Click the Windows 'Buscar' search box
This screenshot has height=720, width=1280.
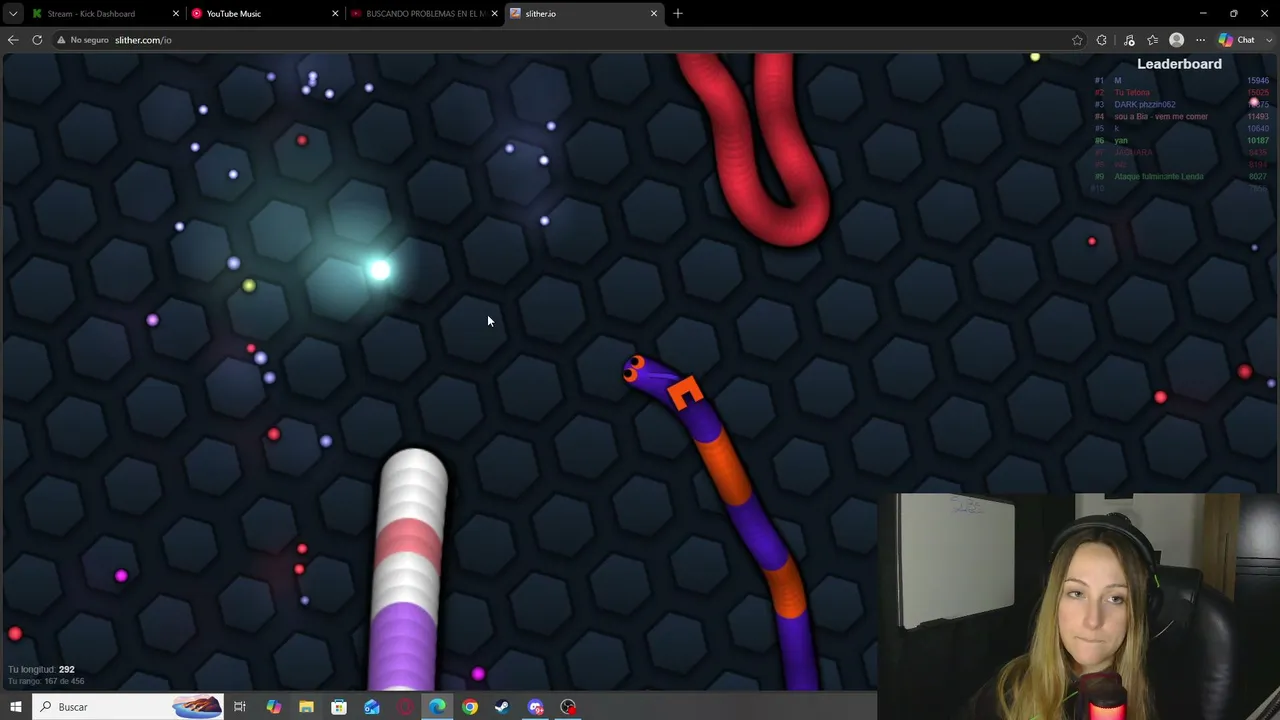coord(128,707)
